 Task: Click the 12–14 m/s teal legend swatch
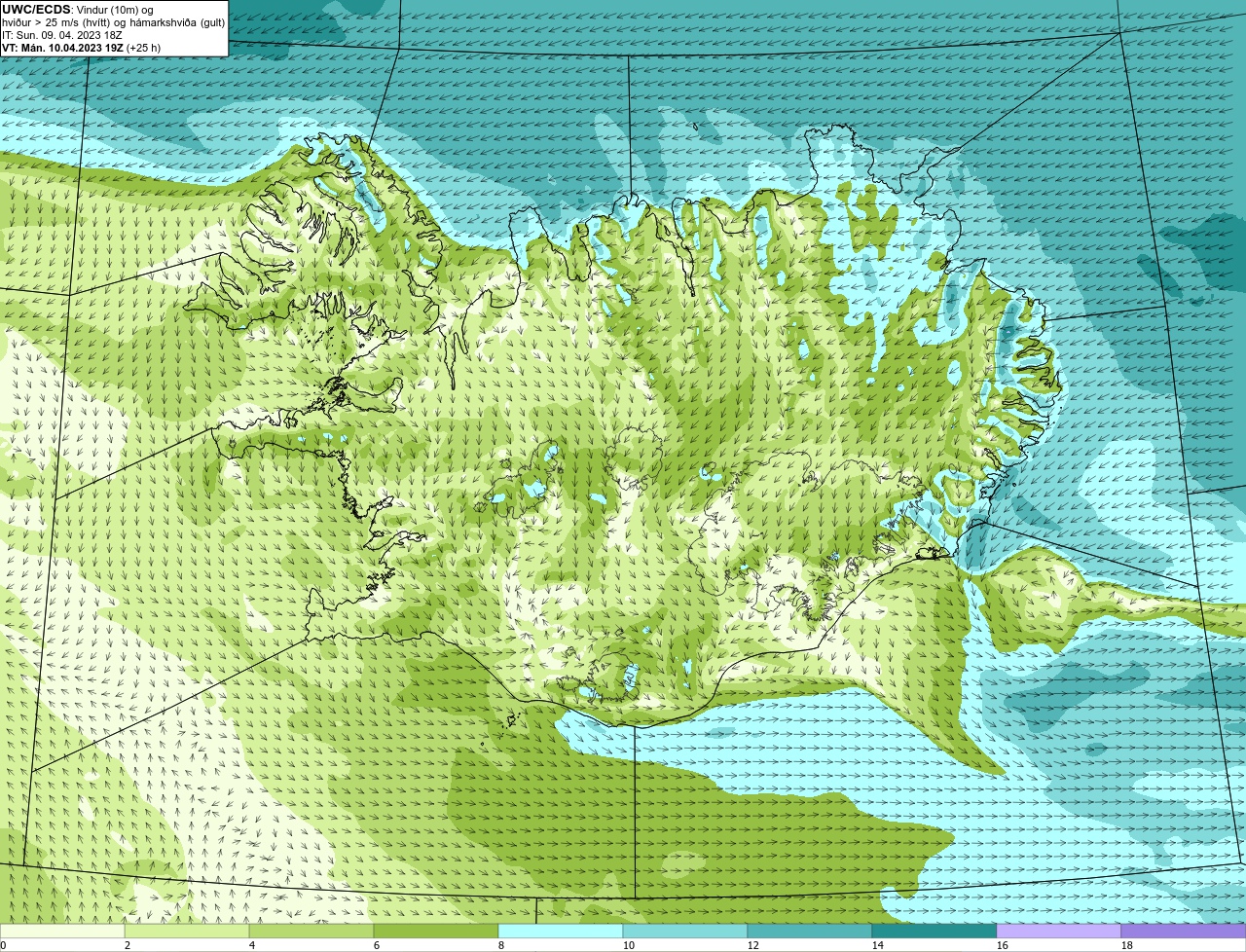coord(810,931)
